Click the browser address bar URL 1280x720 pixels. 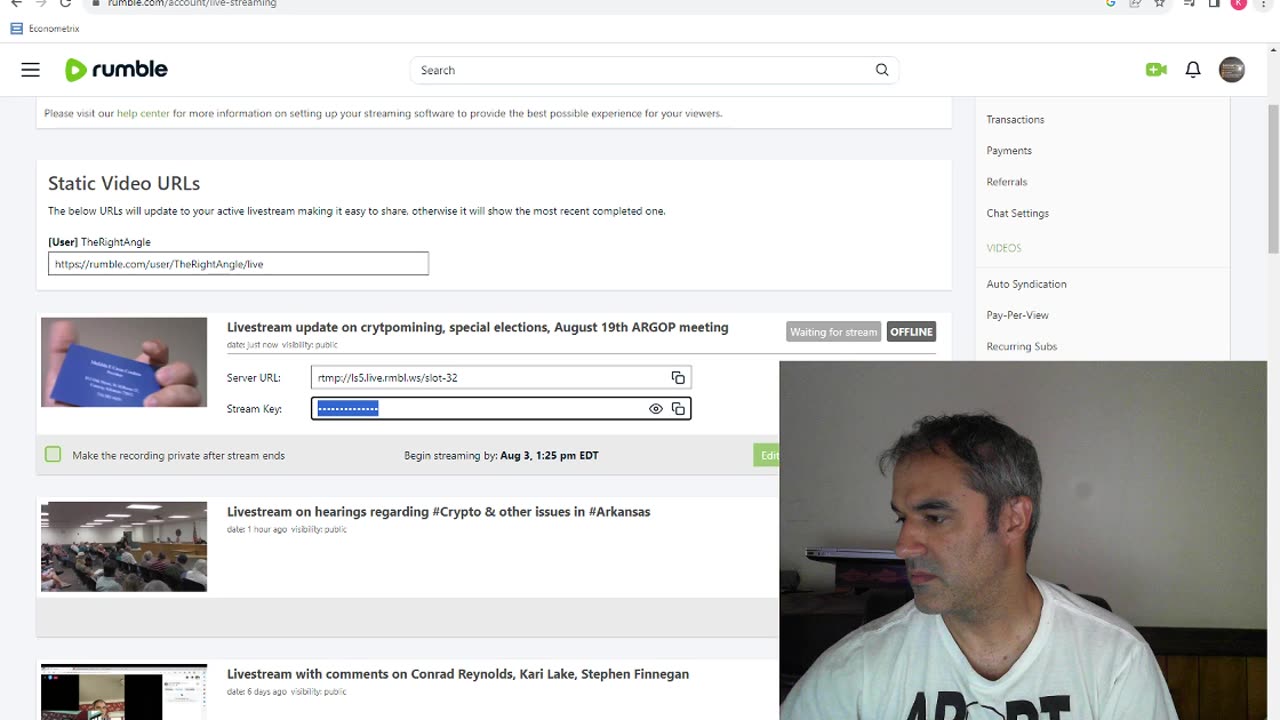pos(192,3)
